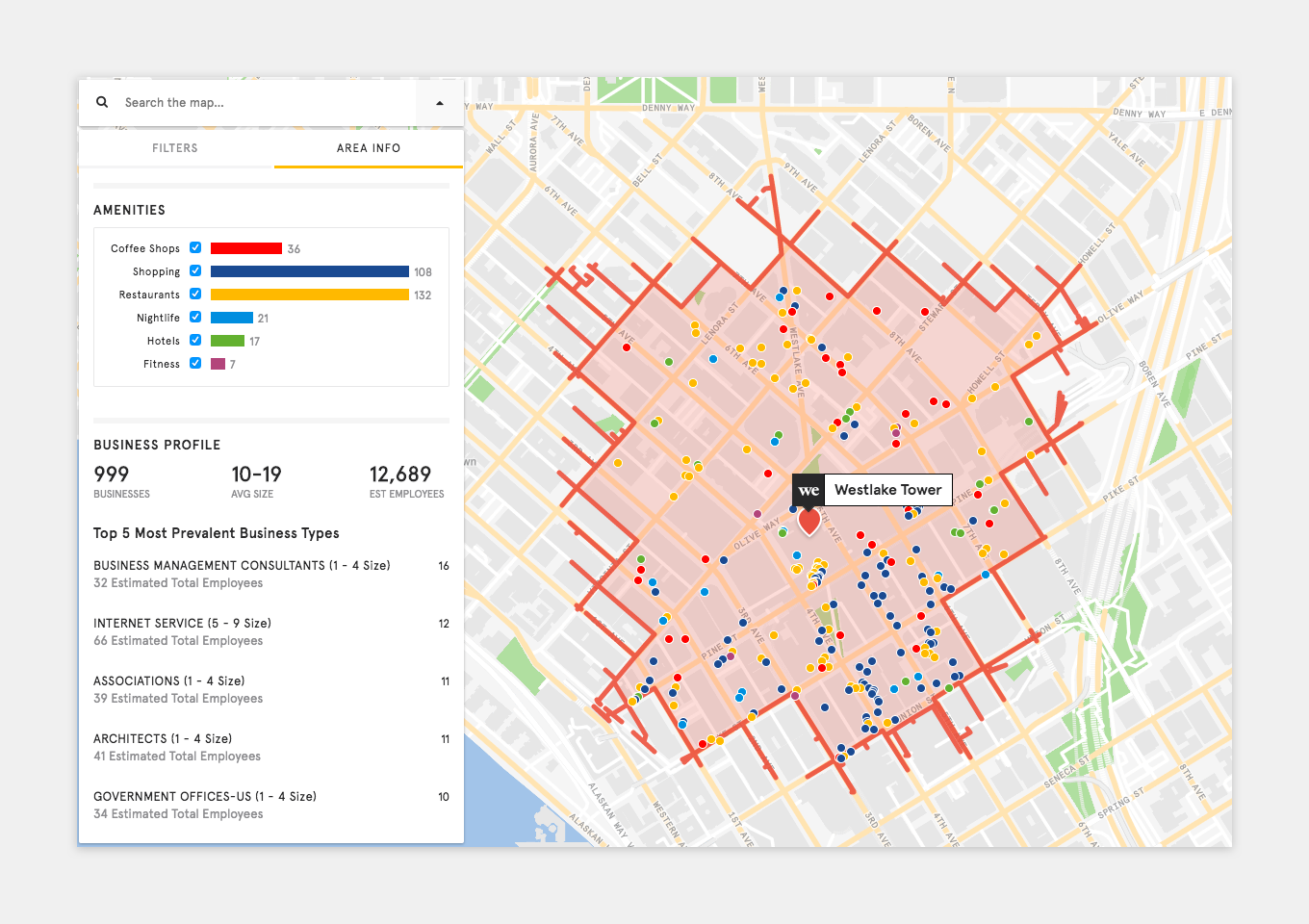The height and width of the screenshot is (924, 1309).
Task: Click the 999 Businesses statistic
Action: pos(121,481)
